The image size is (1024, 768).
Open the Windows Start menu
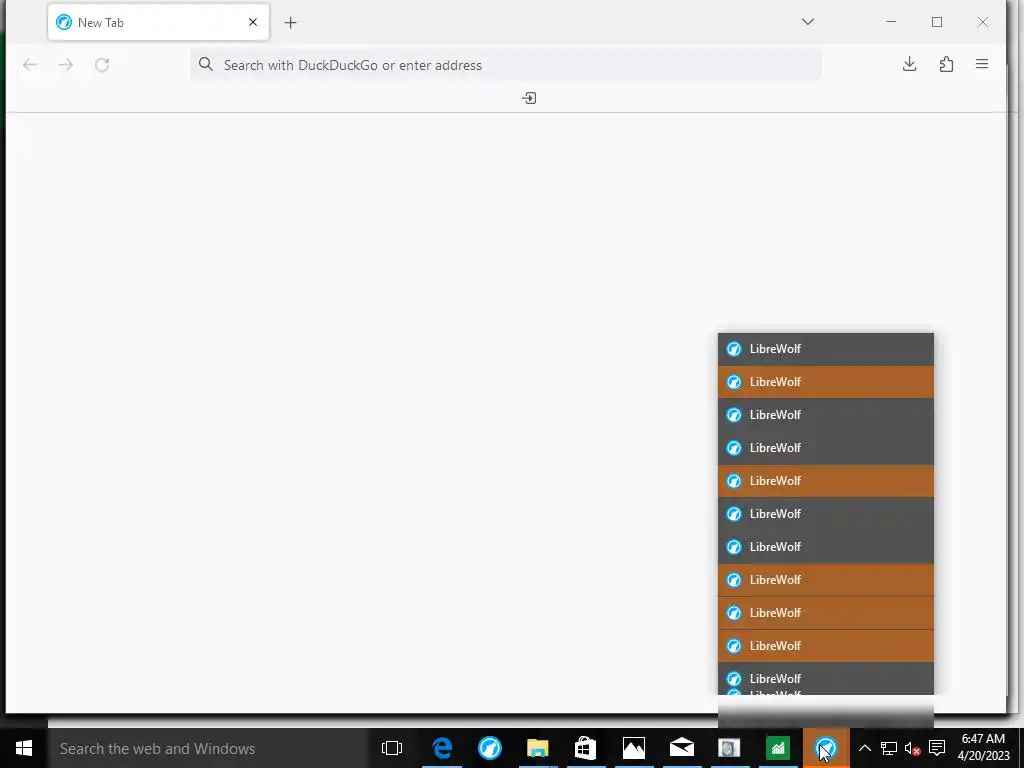tap(24, 748)
